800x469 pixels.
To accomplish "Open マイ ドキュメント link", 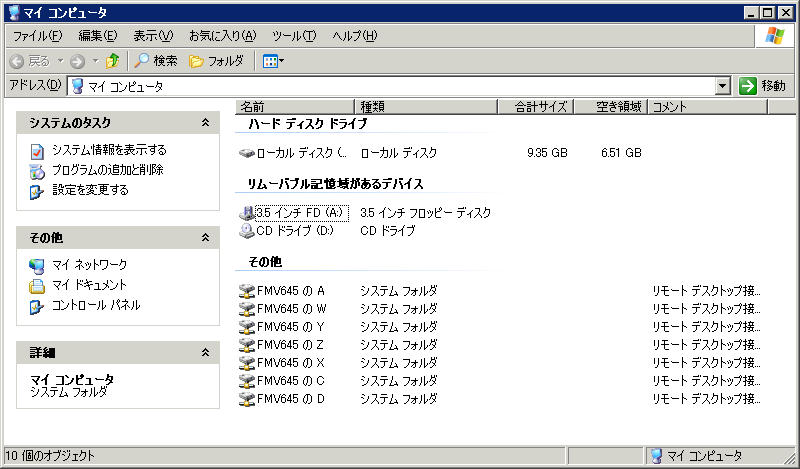I will pos(89,285).
